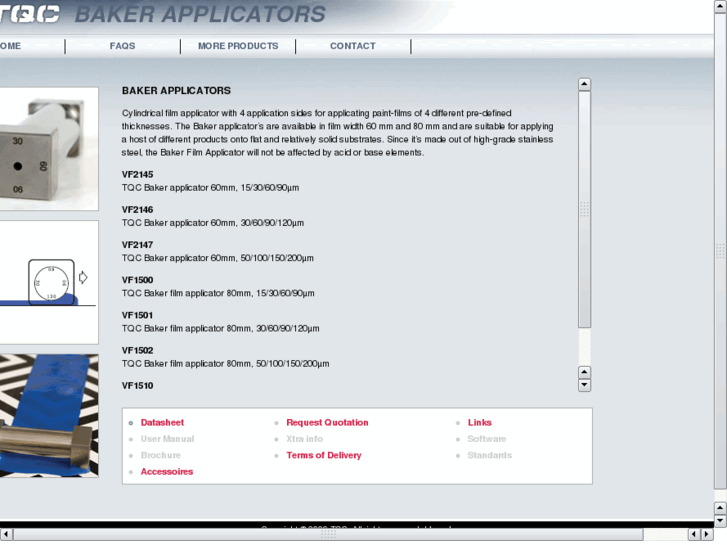Screen dimensions: 727x545
Task: Click the 60mm 30/60/90/120µm description line
Action: coord(213,223)
